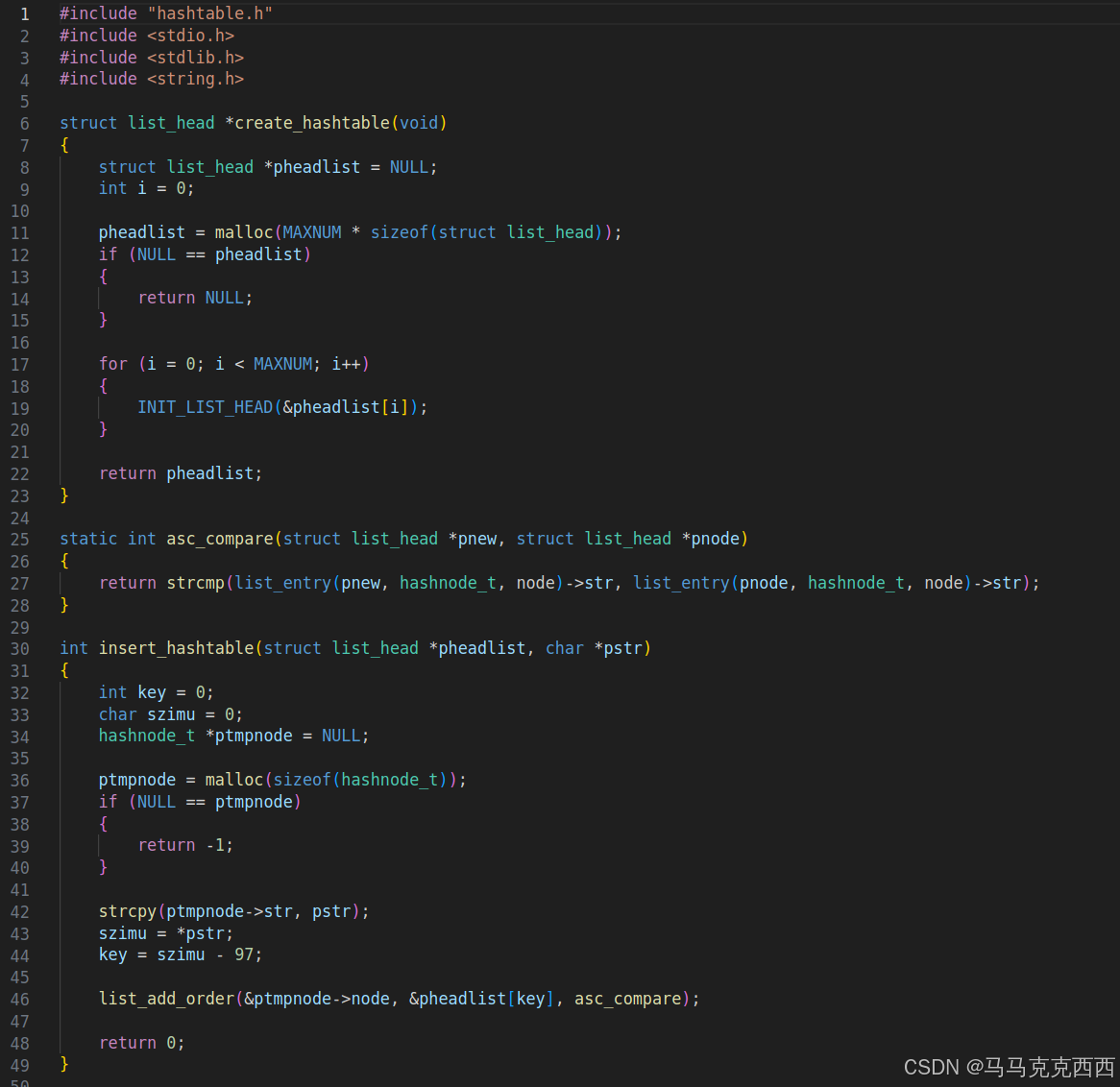Click <stdlib.h> in the line 3 include

(x=196, y=58)
